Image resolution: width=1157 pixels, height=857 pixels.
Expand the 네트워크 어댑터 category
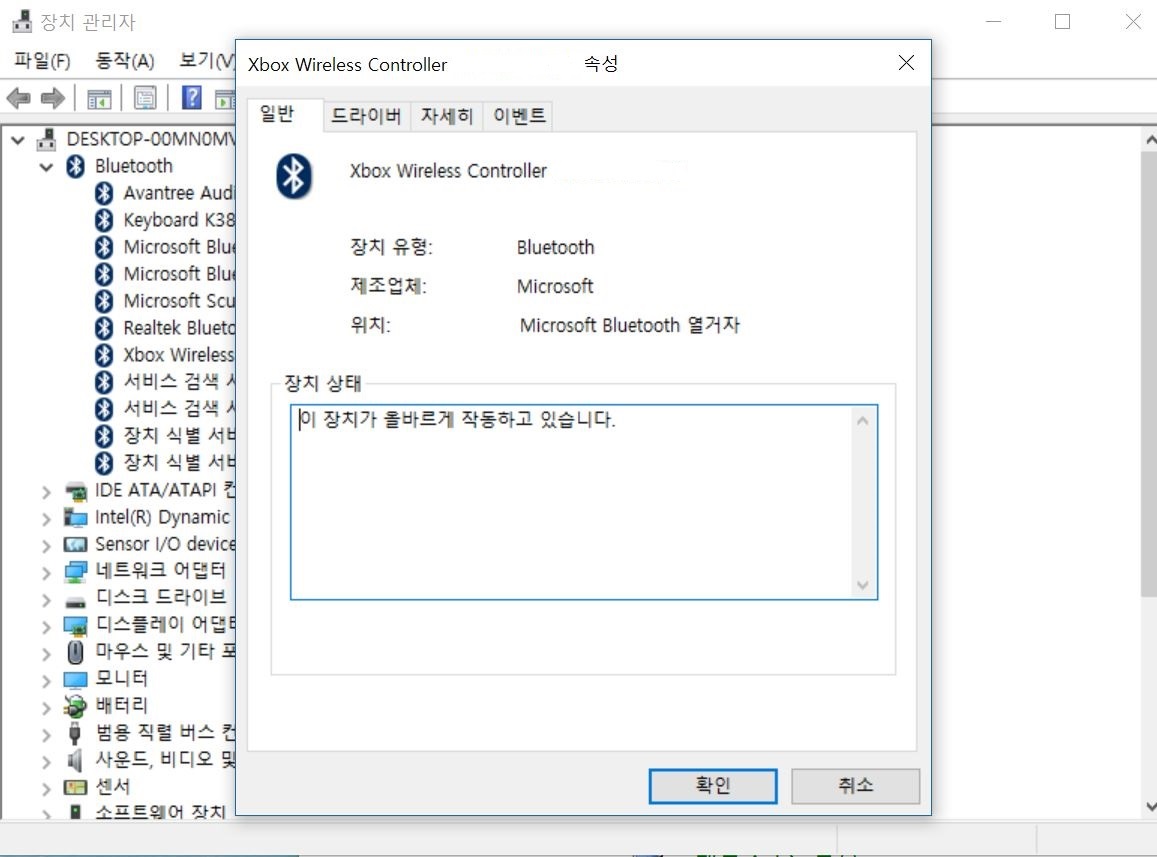tap(46, 573)
